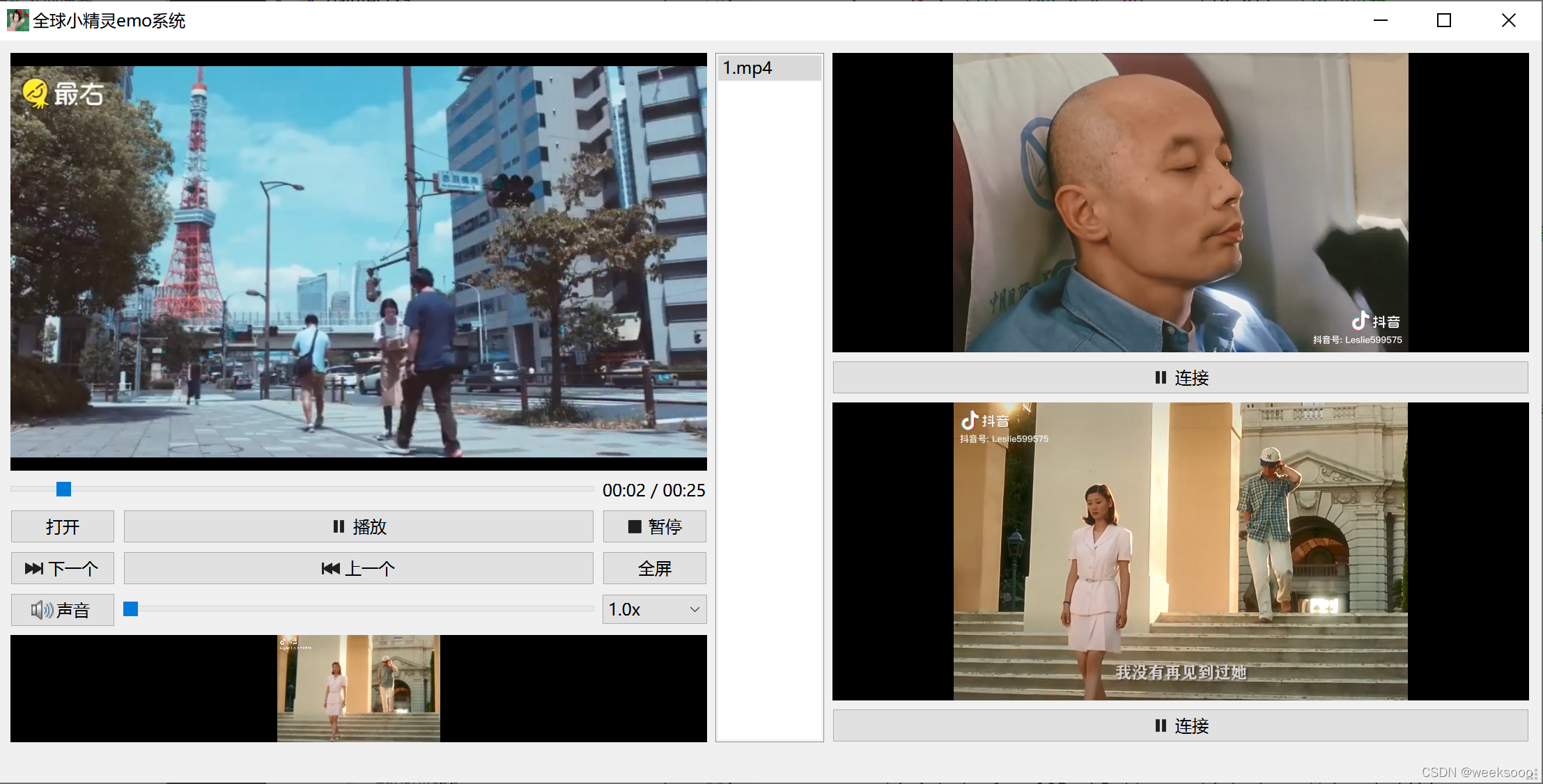
Task: Click the 打开 open file button
Action: pos(63,526)
